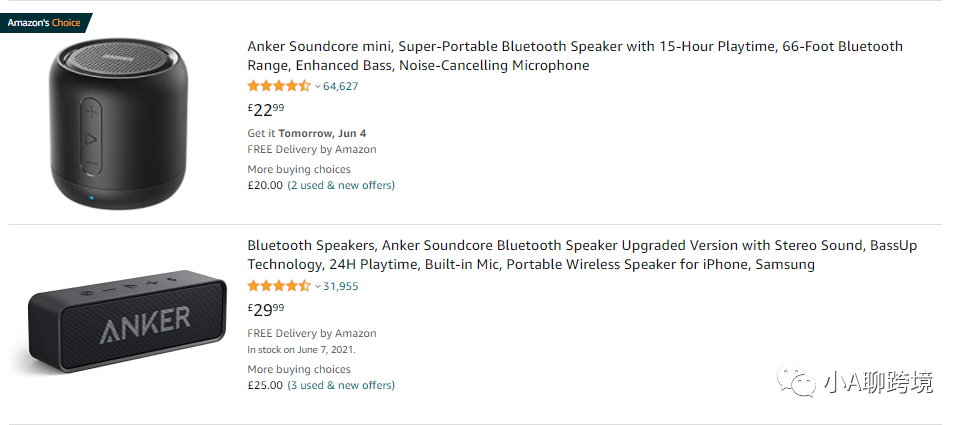The height and width of the screenshot is (425, 965).
Task: Click the £20.00 buying choice price
Action: 265,185
